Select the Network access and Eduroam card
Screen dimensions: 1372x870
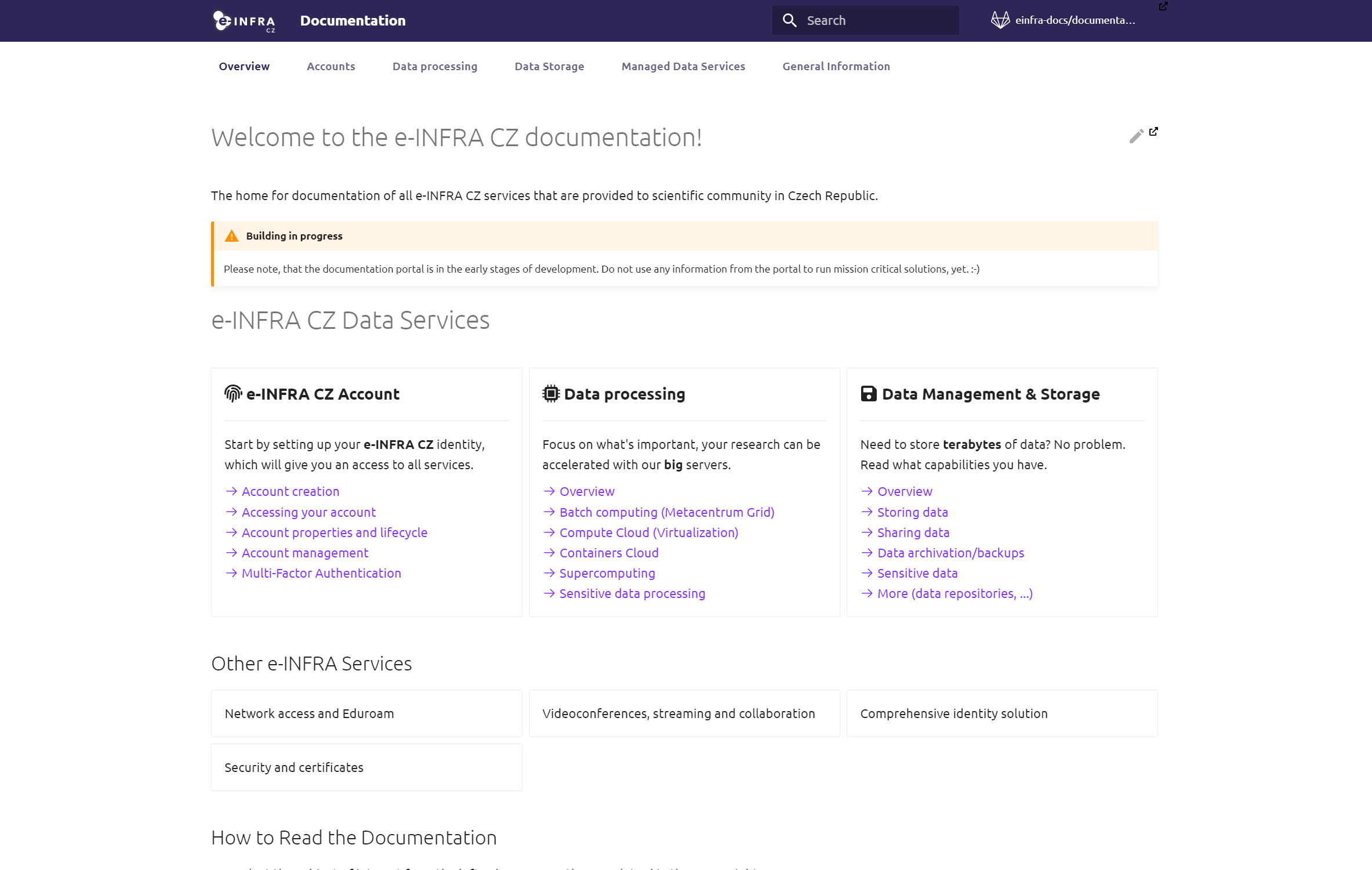366,713
